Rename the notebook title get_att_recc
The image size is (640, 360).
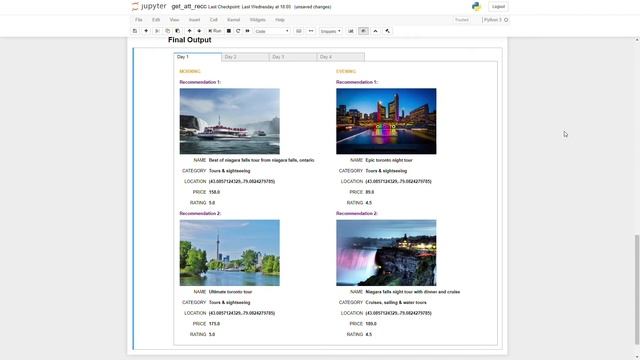189,7
